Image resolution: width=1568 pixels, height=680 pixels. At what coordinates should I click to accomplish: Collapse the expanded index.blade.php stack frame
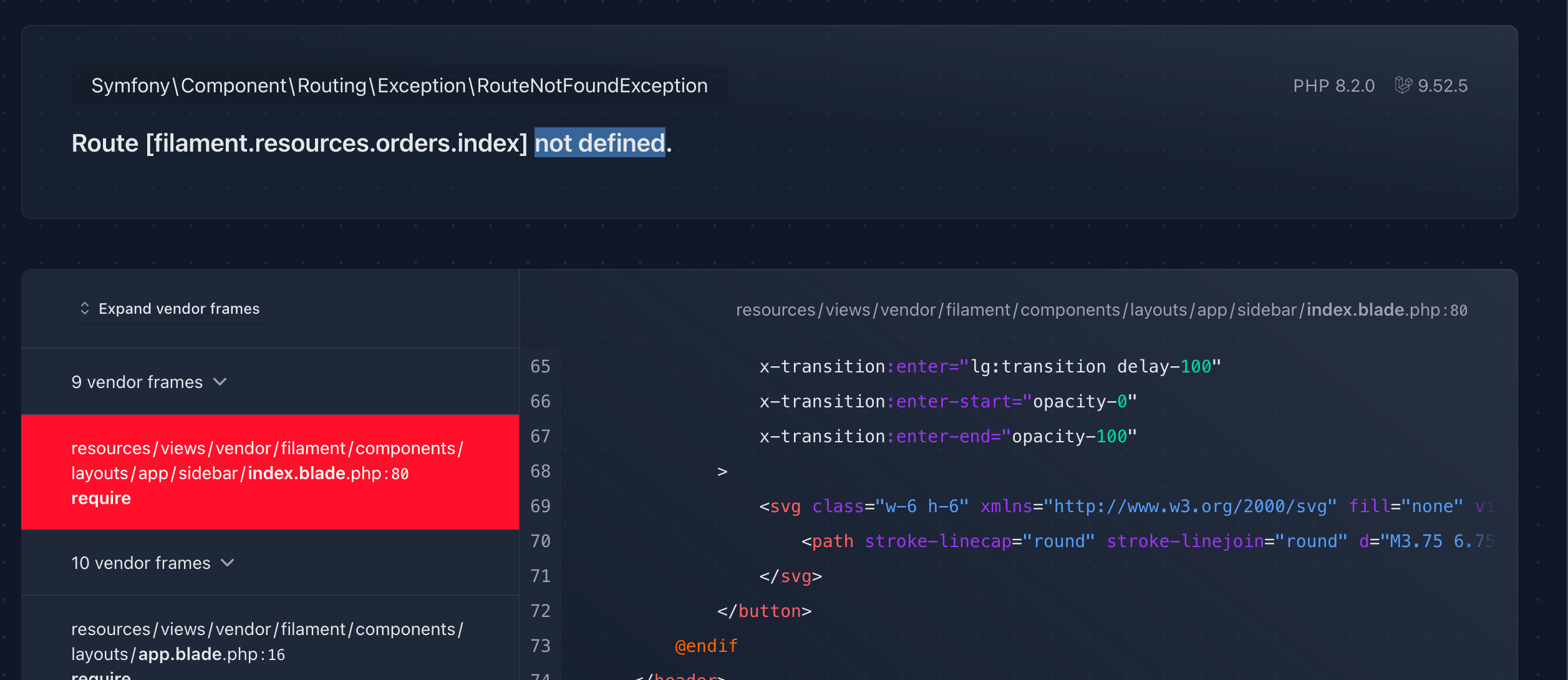pyautogui.click(x=269, y=472)
